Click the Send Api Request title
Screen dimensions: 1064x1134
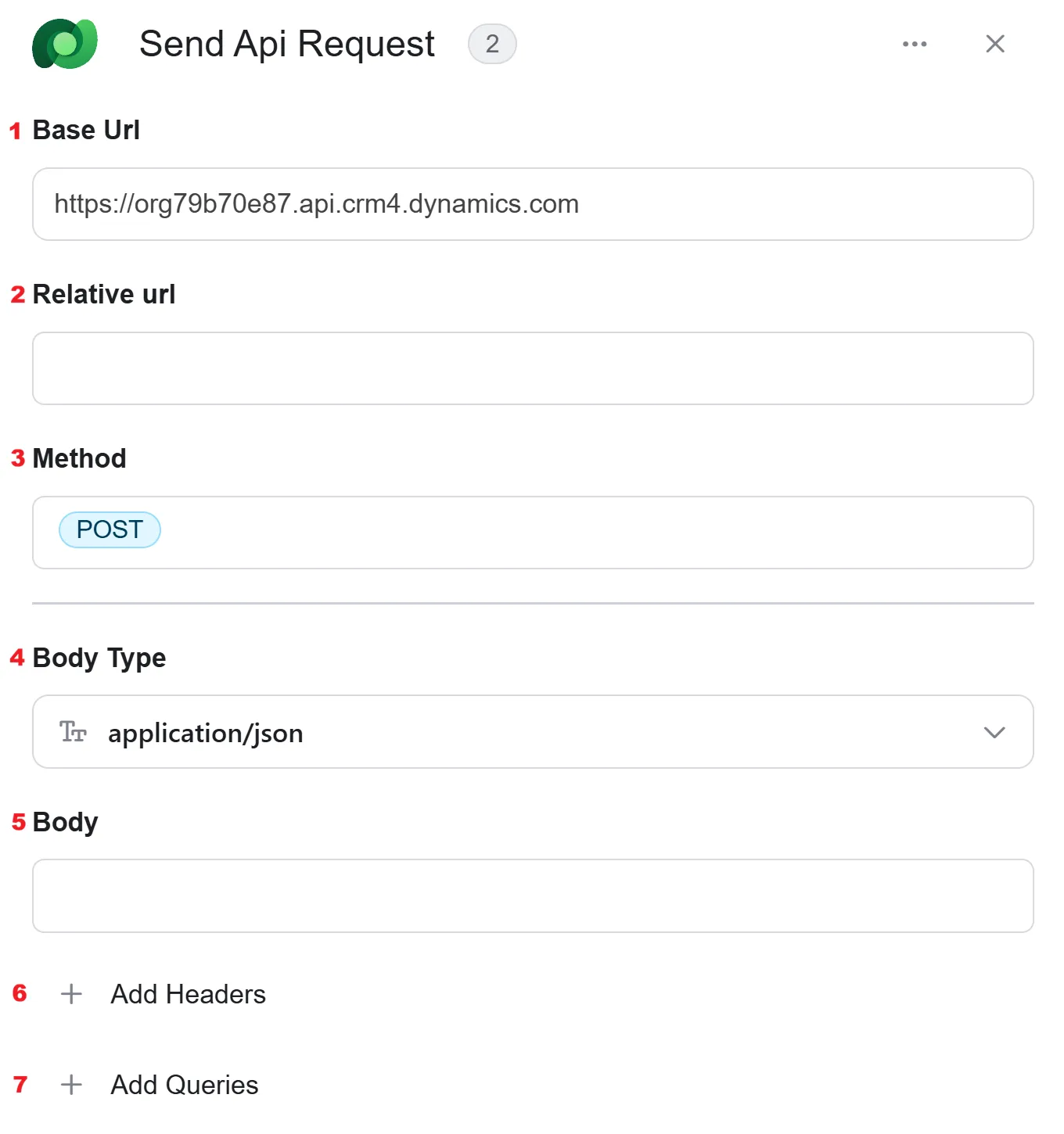click(x=287, y=44)
